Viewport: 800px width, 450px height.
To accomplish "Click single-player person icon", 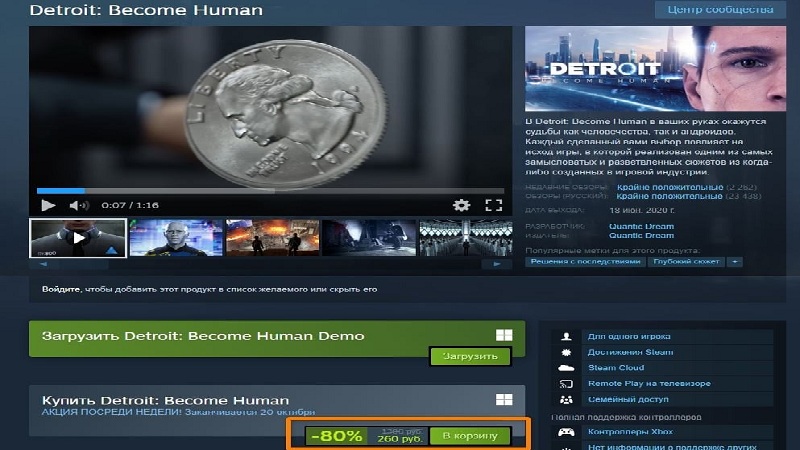I will tap(566, 337).
